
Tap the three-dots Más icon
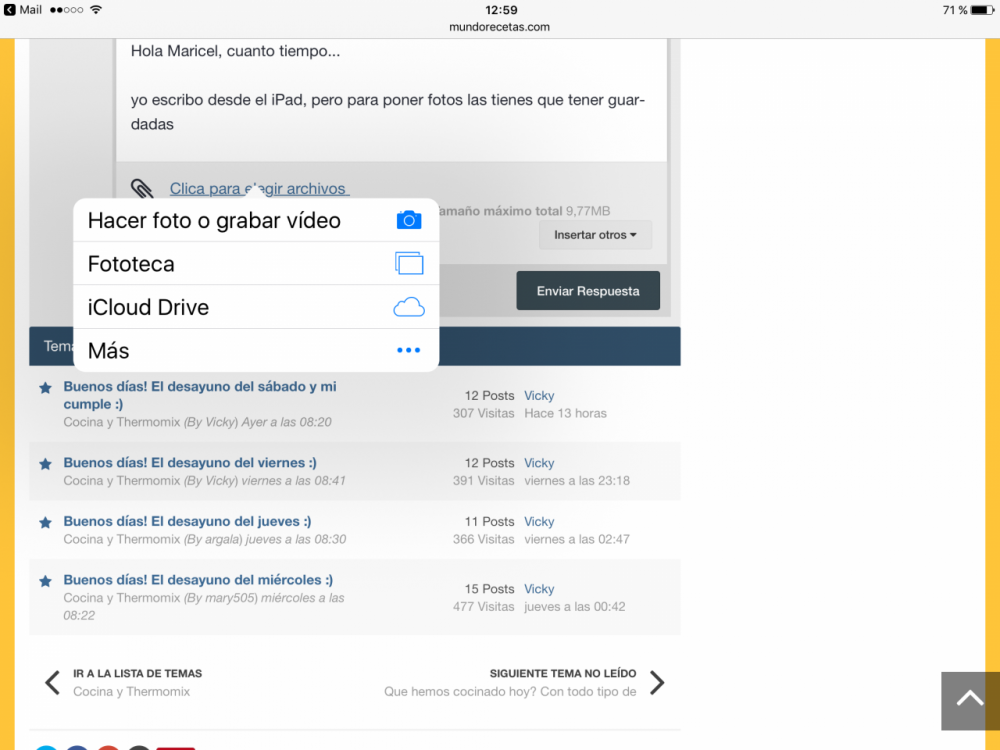tap(408, 350)
